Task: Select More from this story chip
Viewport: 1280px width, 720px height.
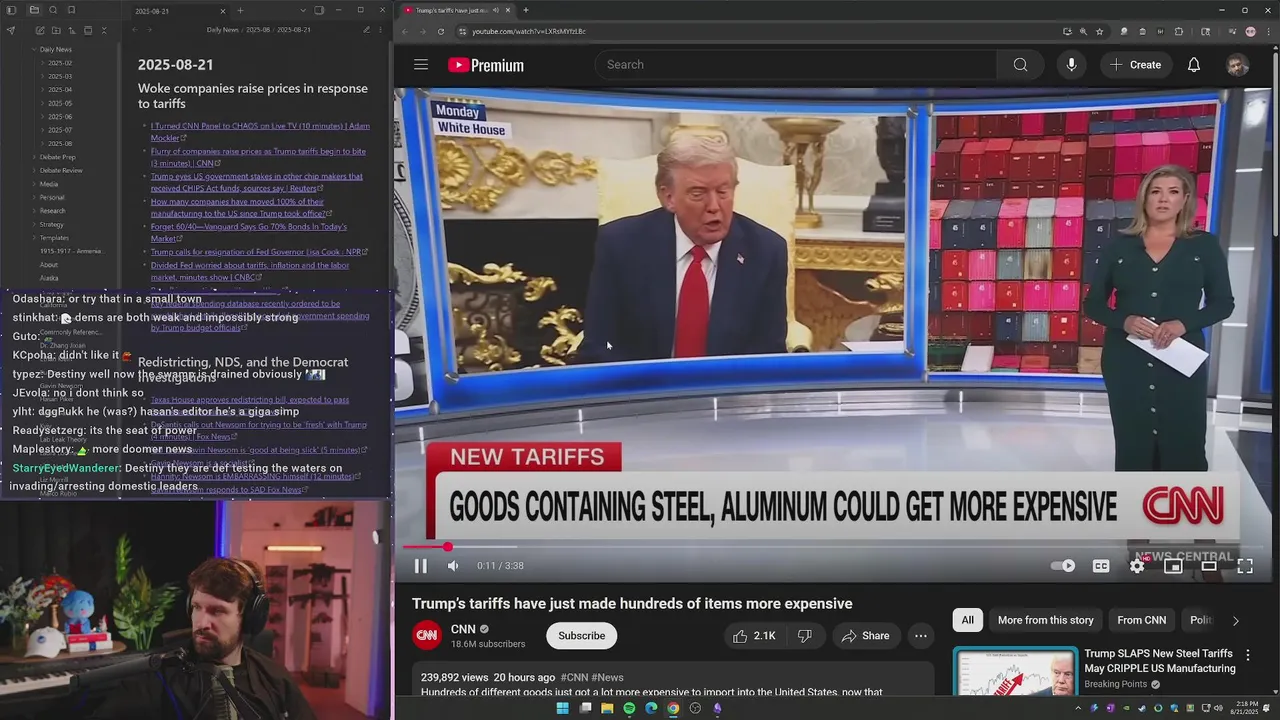Action: click(1045, 620)
